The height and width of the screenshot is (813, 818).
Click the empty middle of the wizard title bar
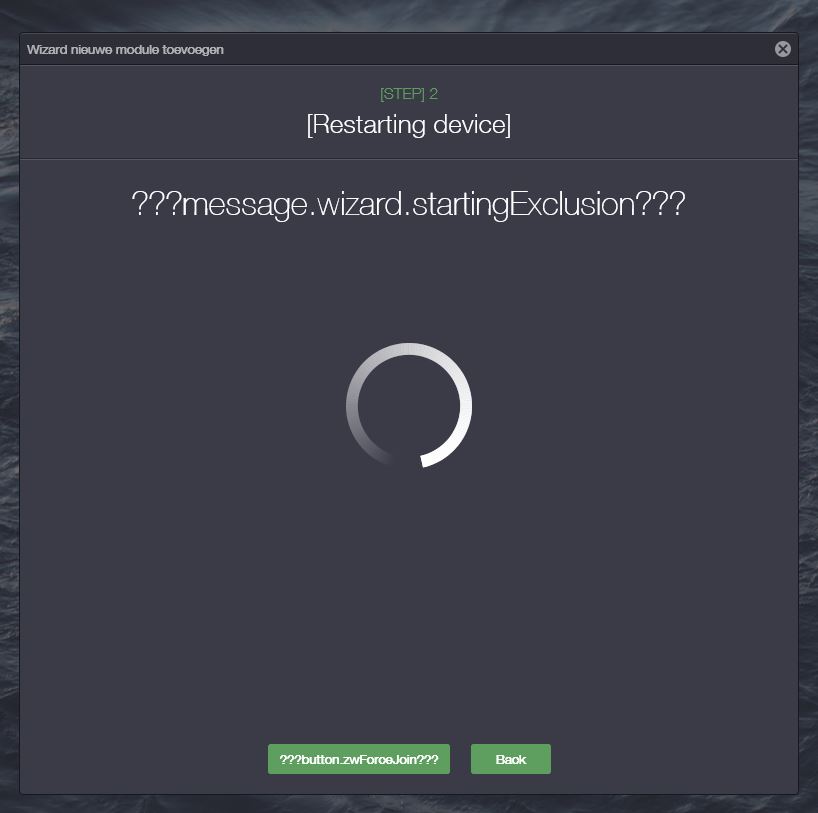click(x=496, y=49)
